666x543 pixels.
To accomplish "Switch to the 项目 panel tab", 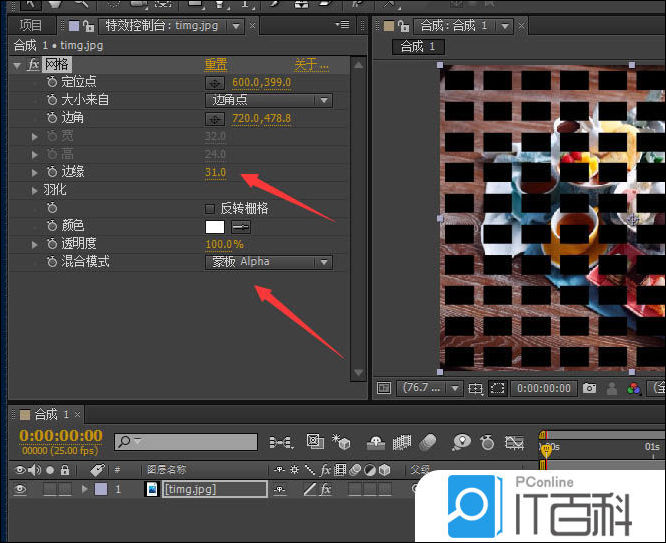I will click(x=31, y=25).
